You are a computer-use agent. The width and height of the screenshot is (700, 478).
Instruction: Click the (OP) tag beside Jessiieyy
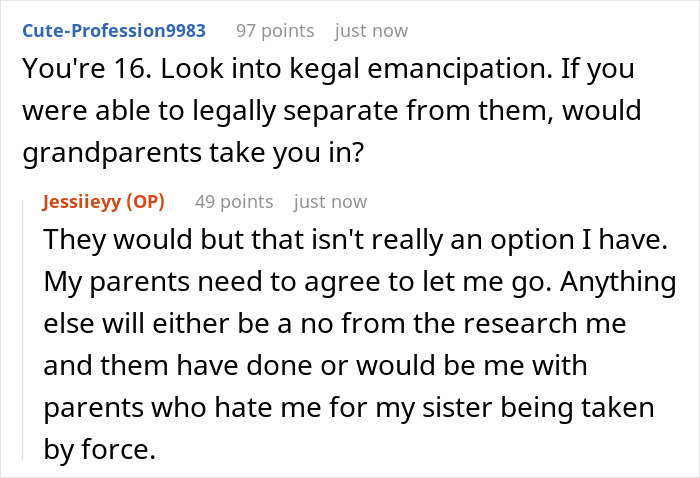(x=145, y=202)
